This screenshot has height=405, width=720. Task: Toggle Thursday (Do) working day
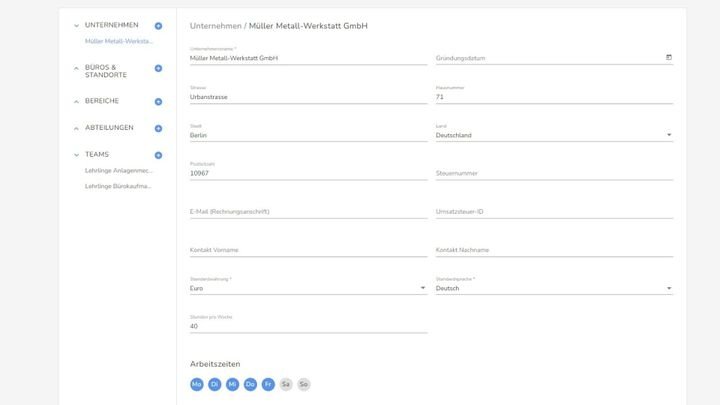[x=250, y=384]
